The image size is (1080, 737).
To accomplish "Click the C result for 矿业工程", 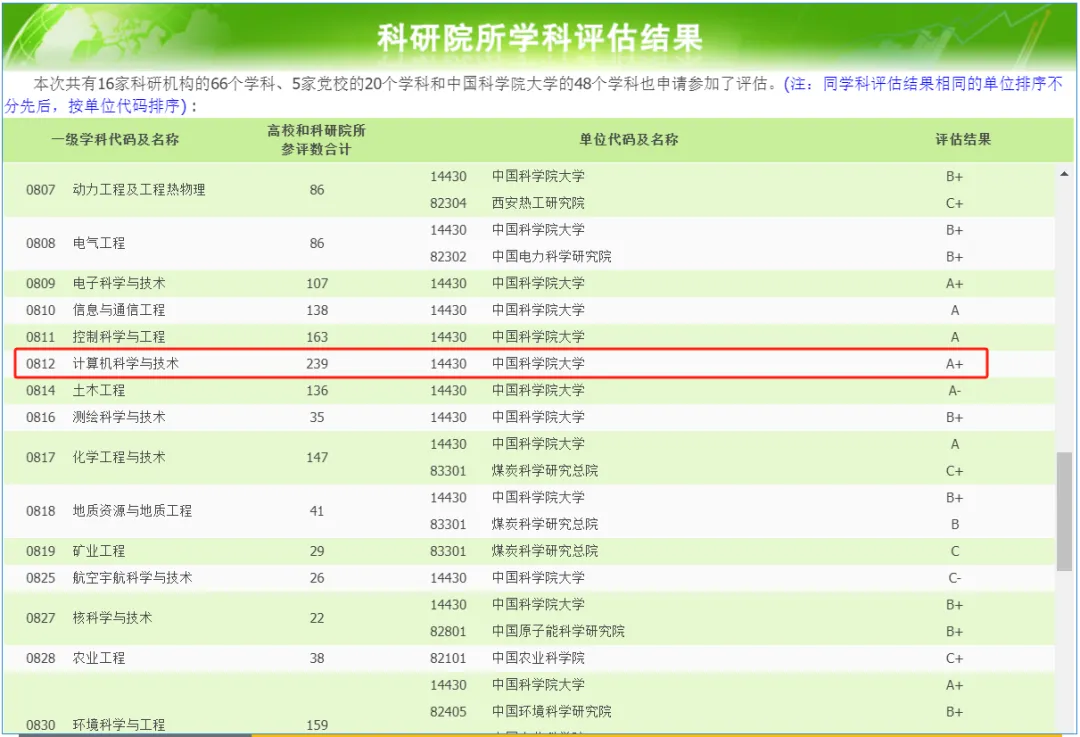I will point(955,551).
